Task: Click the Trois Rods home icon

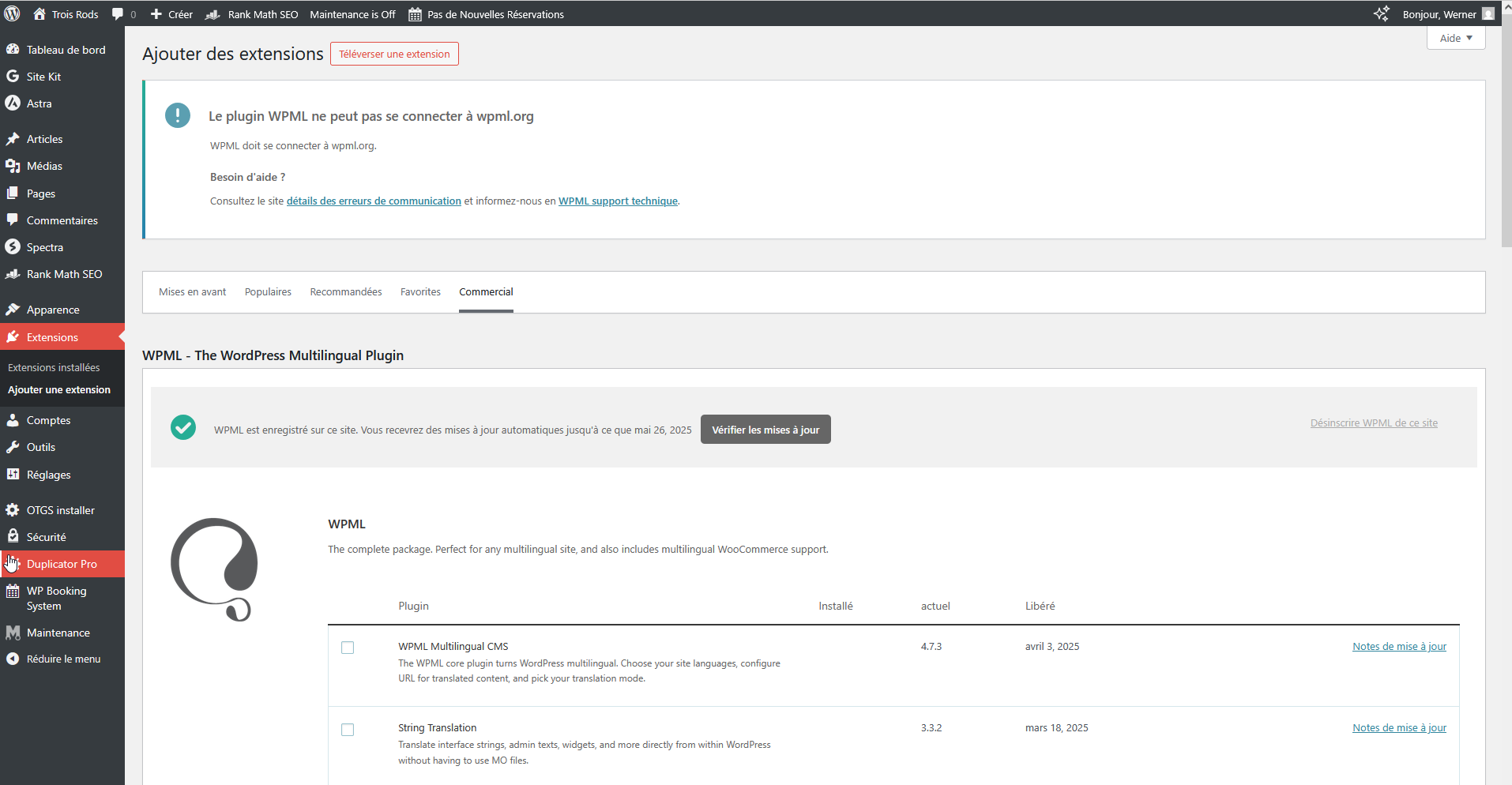Action: point(39,13)
